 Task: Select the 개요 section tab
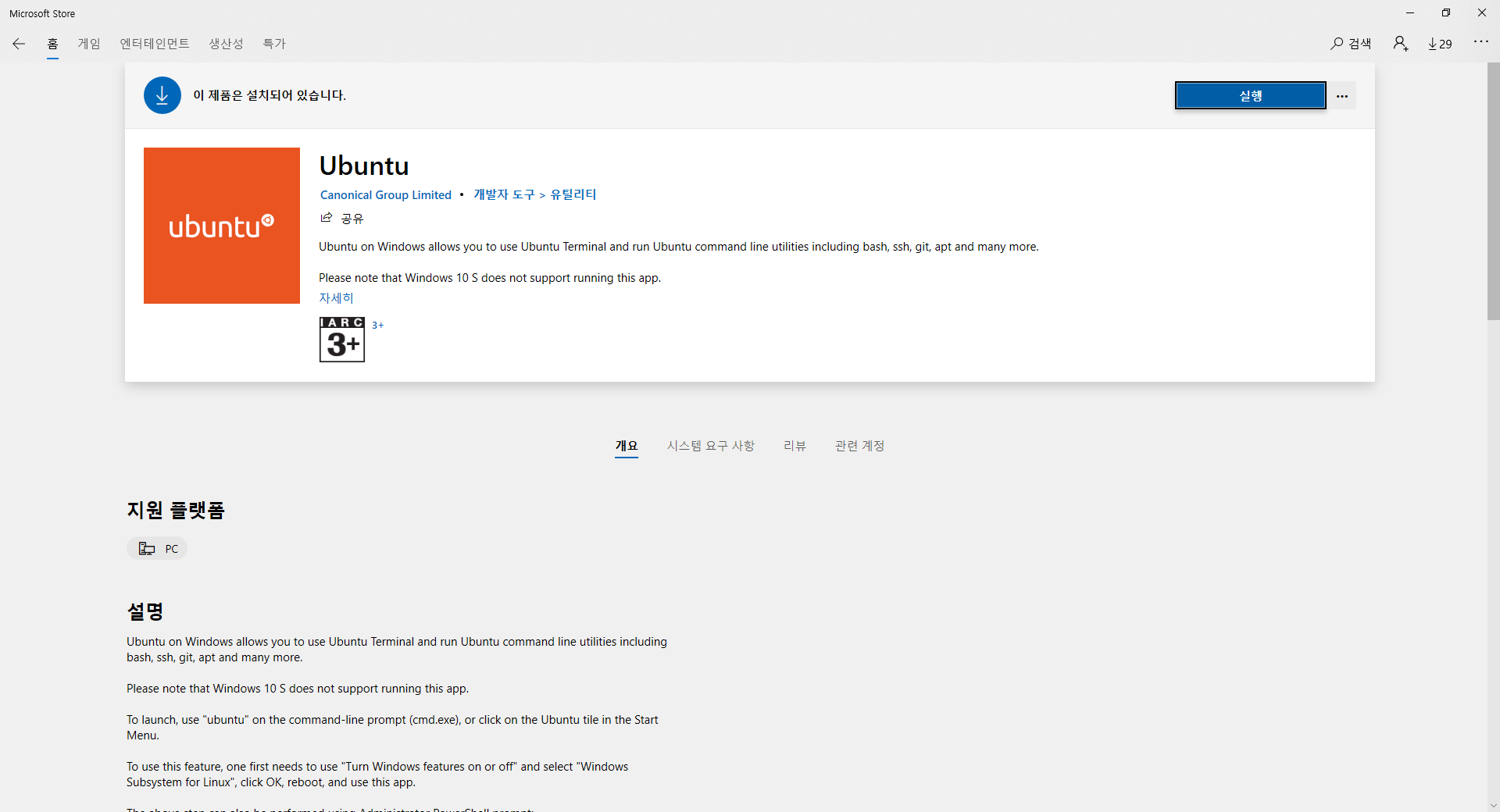627,446
